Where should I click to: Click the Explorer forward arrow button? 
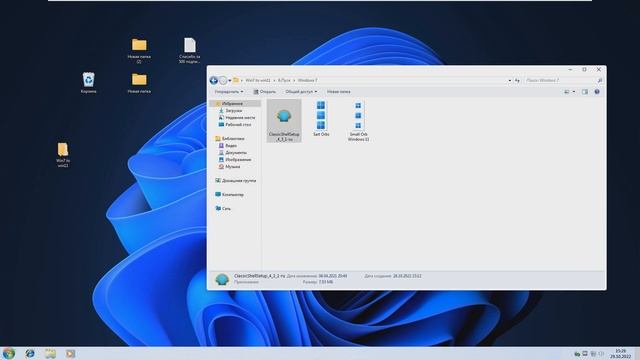point(223,80)
